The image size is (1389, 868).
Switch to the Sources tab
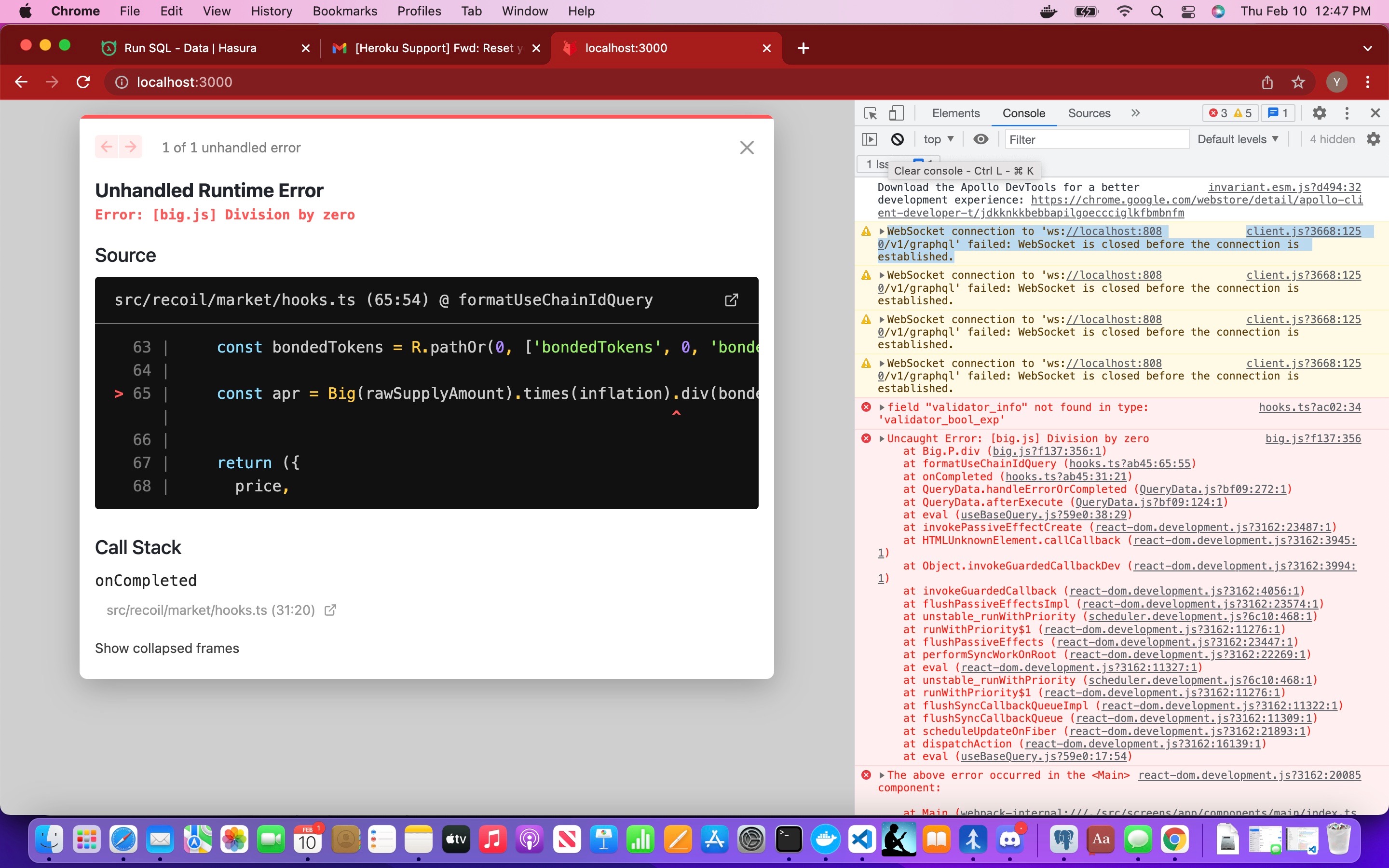click(1088, 113)
